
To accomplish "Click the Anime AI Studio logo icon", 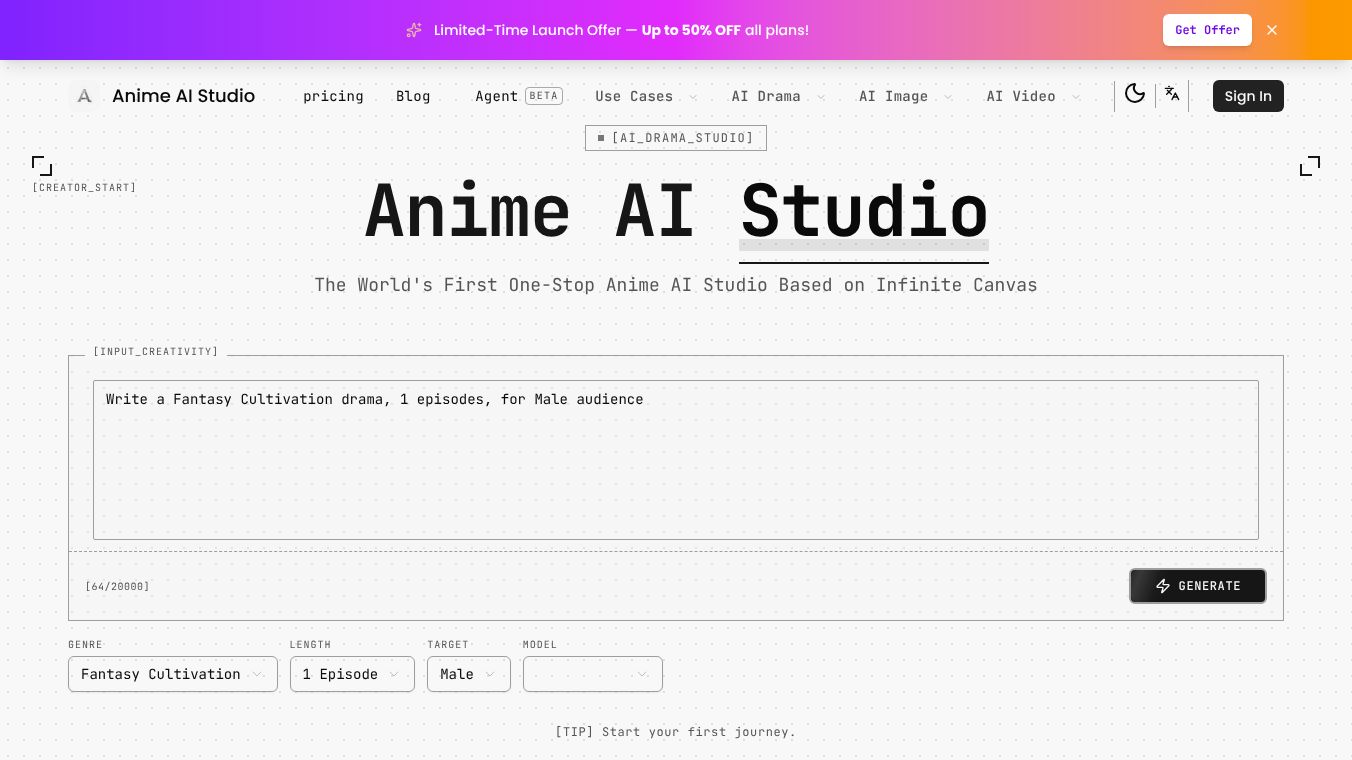I will point(84,96).
